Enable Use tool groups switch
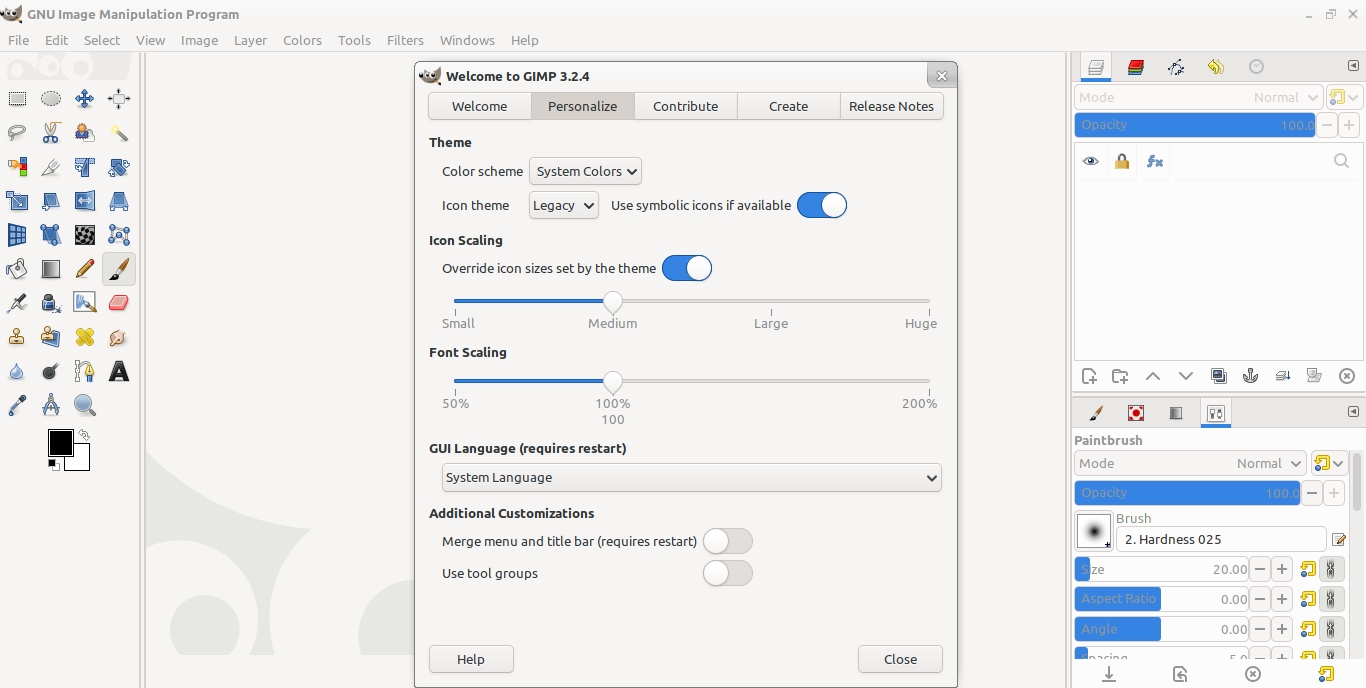 coord(728,573)
